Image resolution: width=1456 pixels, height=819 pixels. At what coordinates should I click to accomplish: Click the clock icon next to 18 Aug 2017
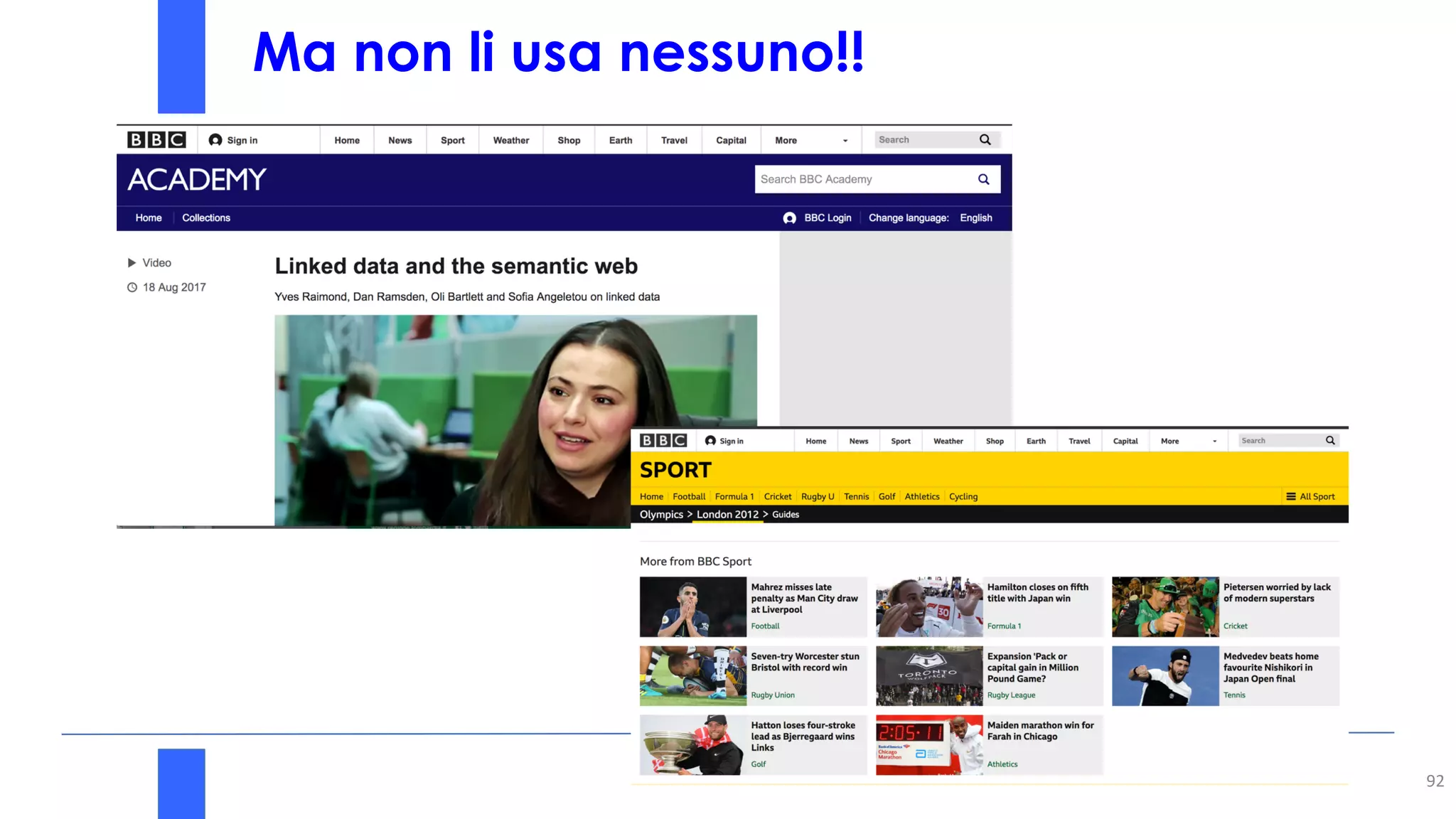pos(132,287)
